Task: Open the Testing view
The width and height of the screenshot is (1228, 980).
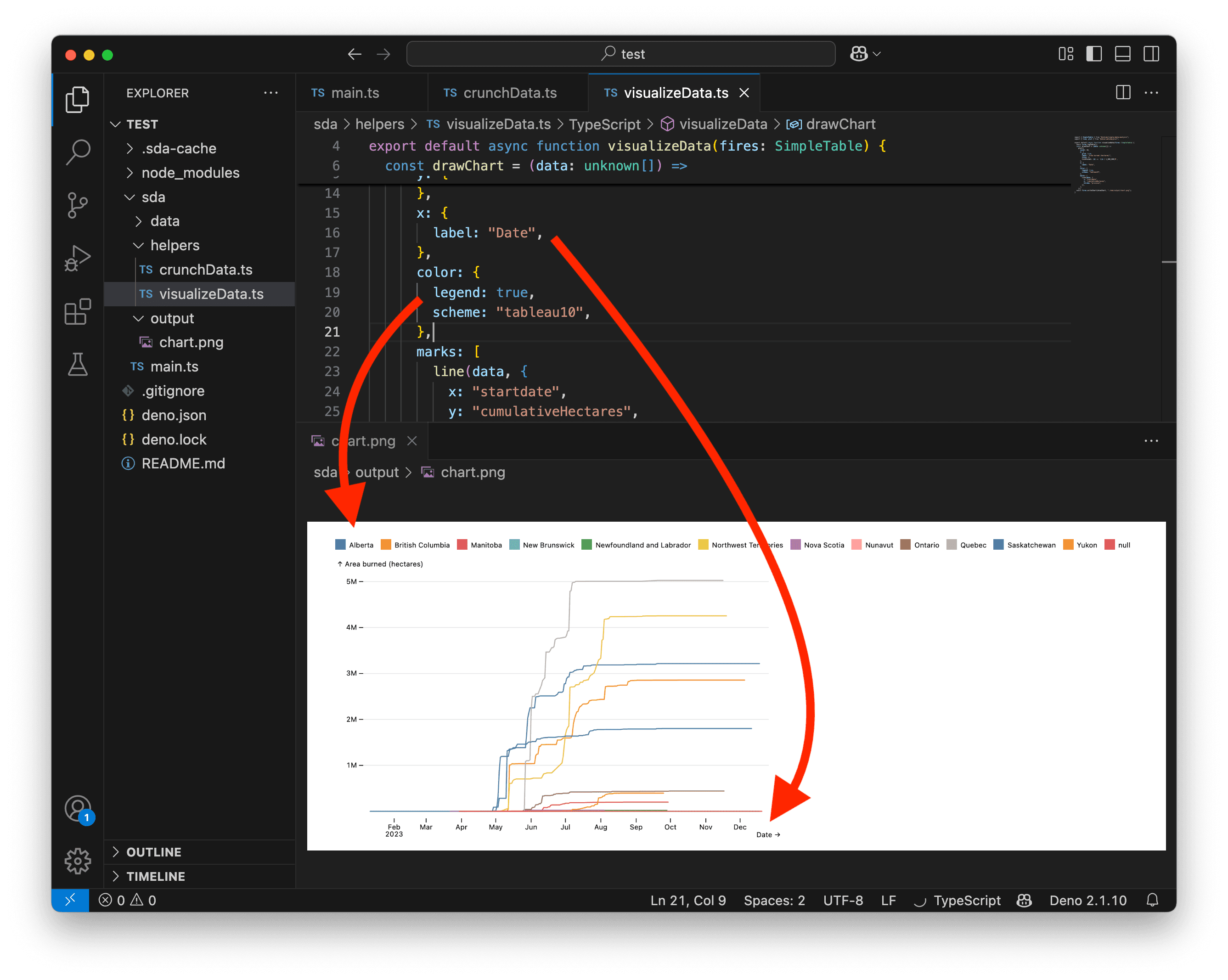Action: click(x=78, y=365)
